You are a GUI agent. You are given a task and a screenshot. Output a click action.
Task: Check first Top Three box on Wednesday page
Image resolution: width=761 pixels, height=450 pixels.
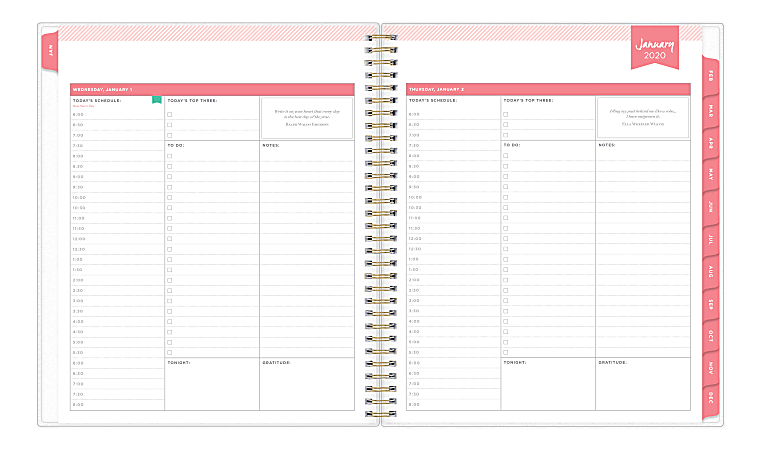click(x=170, y=114)
